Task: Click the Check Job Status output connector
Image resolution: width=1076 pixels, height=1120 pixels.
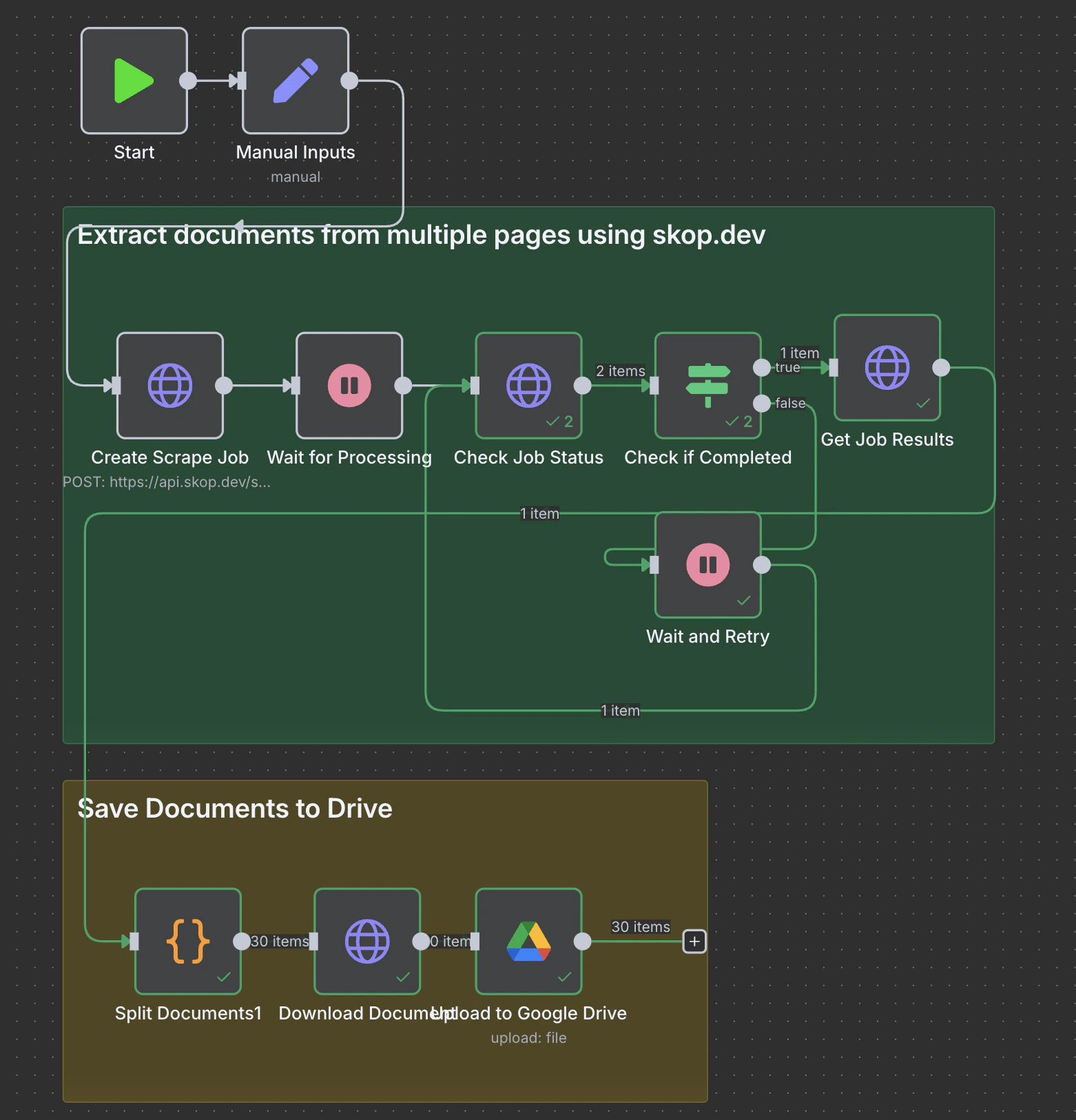Action: click(x=583, y=386)
